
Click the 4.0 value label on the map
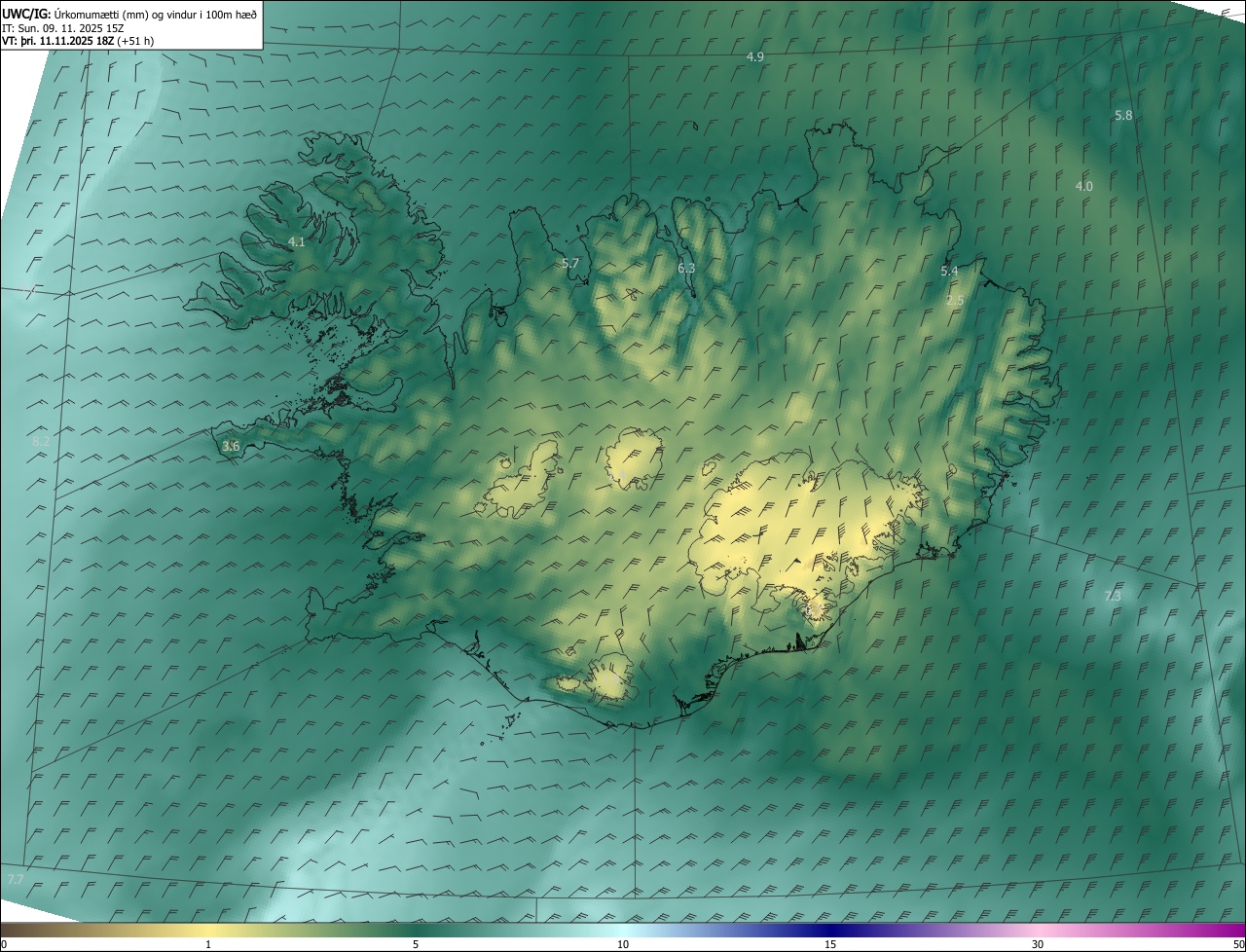[x=1083, y=186]
